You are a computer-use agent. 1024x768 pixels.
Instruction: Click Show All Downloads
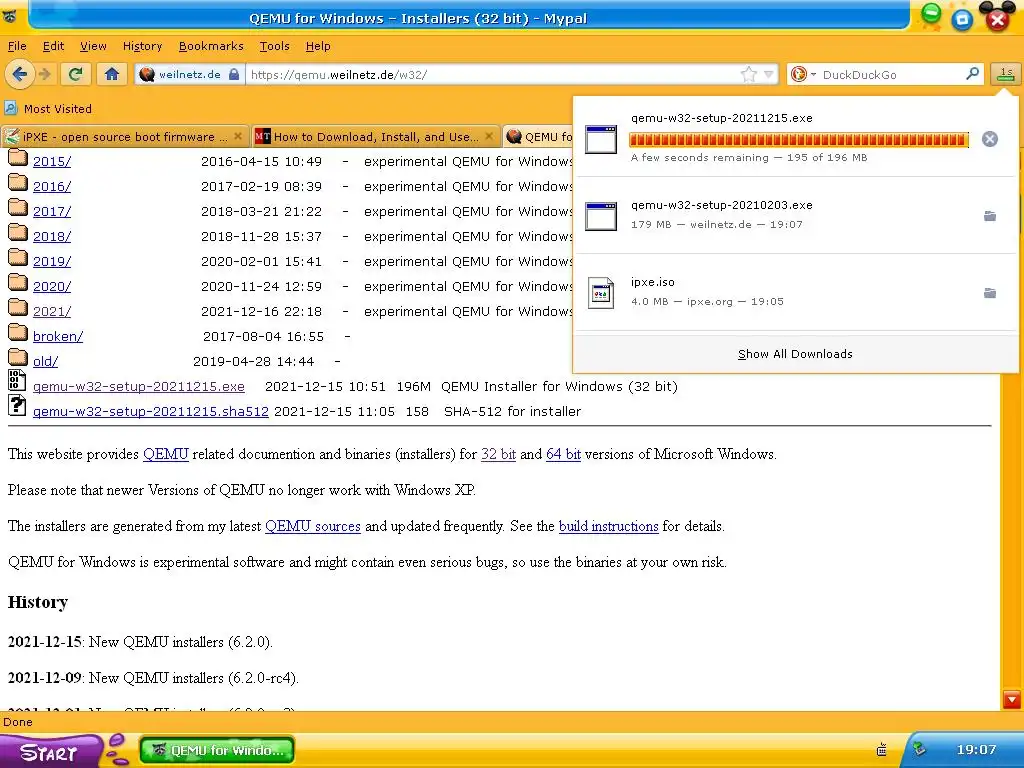pos(795,354)
